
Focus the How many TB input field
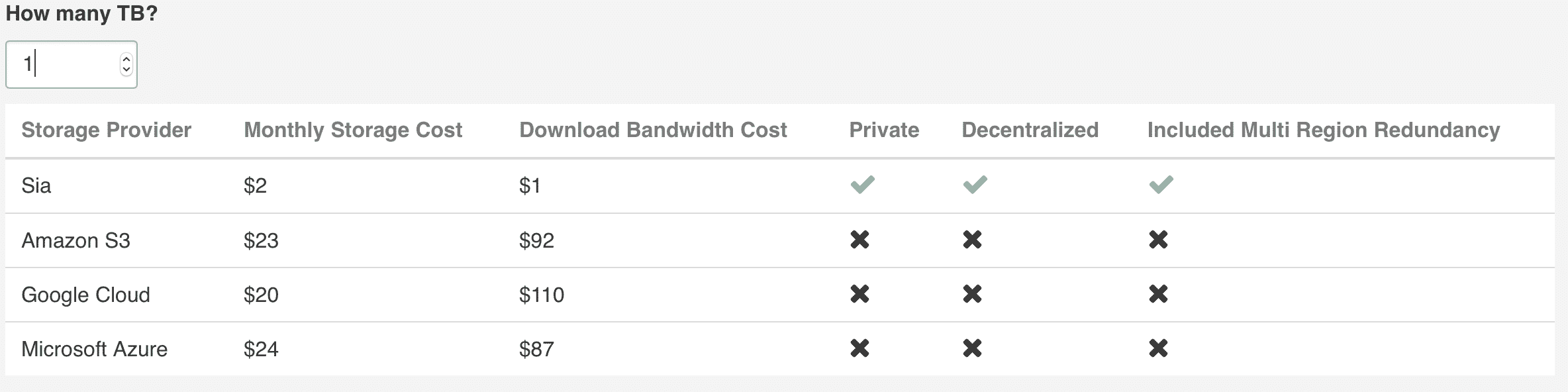71,64
